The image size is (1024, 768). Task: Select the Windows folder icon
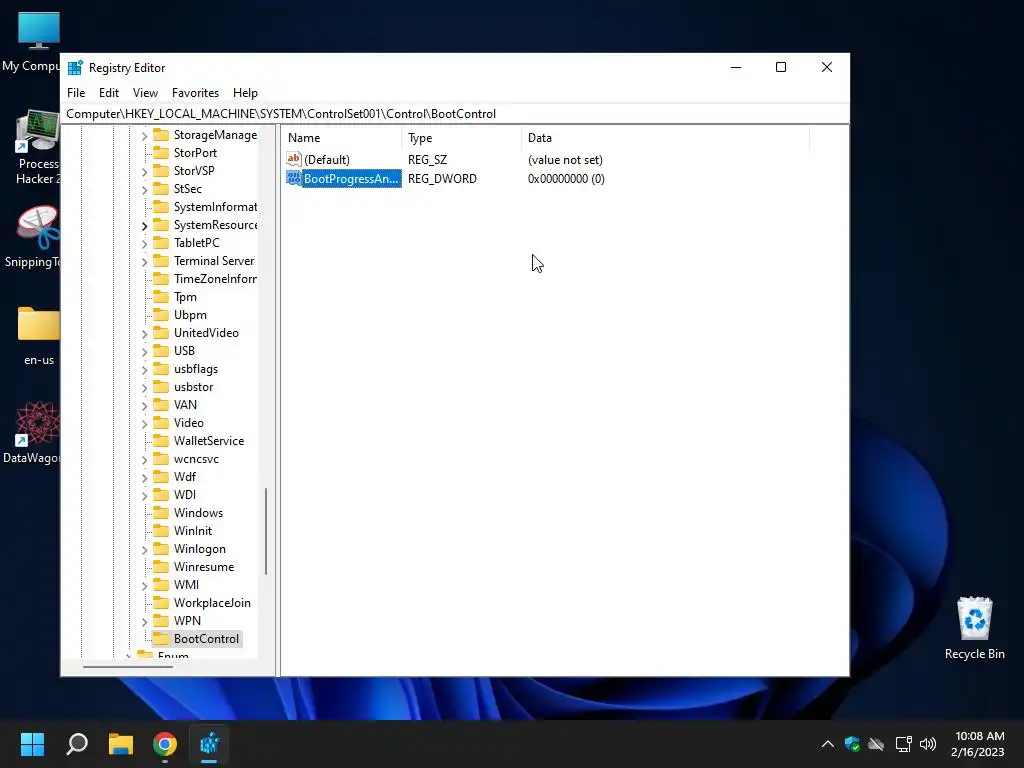[x=161, y=513]
